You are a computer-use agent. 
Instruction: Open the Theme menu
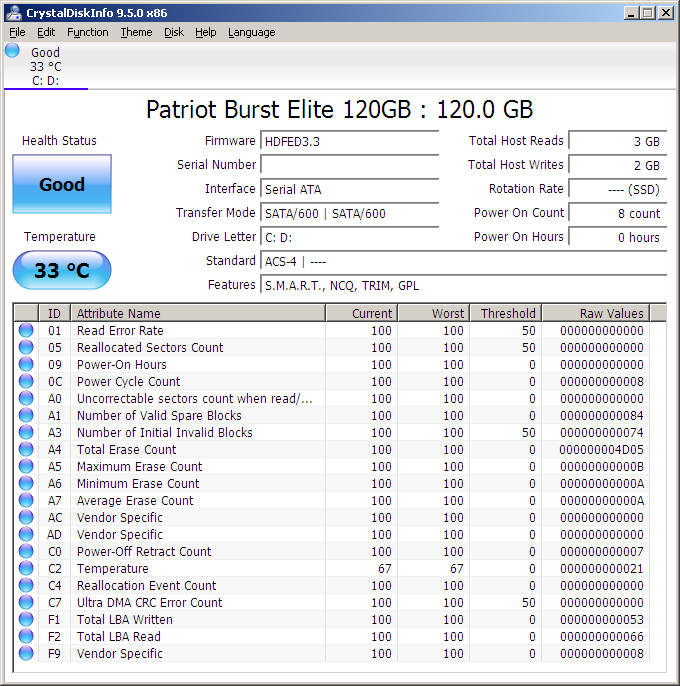pyautogui.click(x=137, y=32)
